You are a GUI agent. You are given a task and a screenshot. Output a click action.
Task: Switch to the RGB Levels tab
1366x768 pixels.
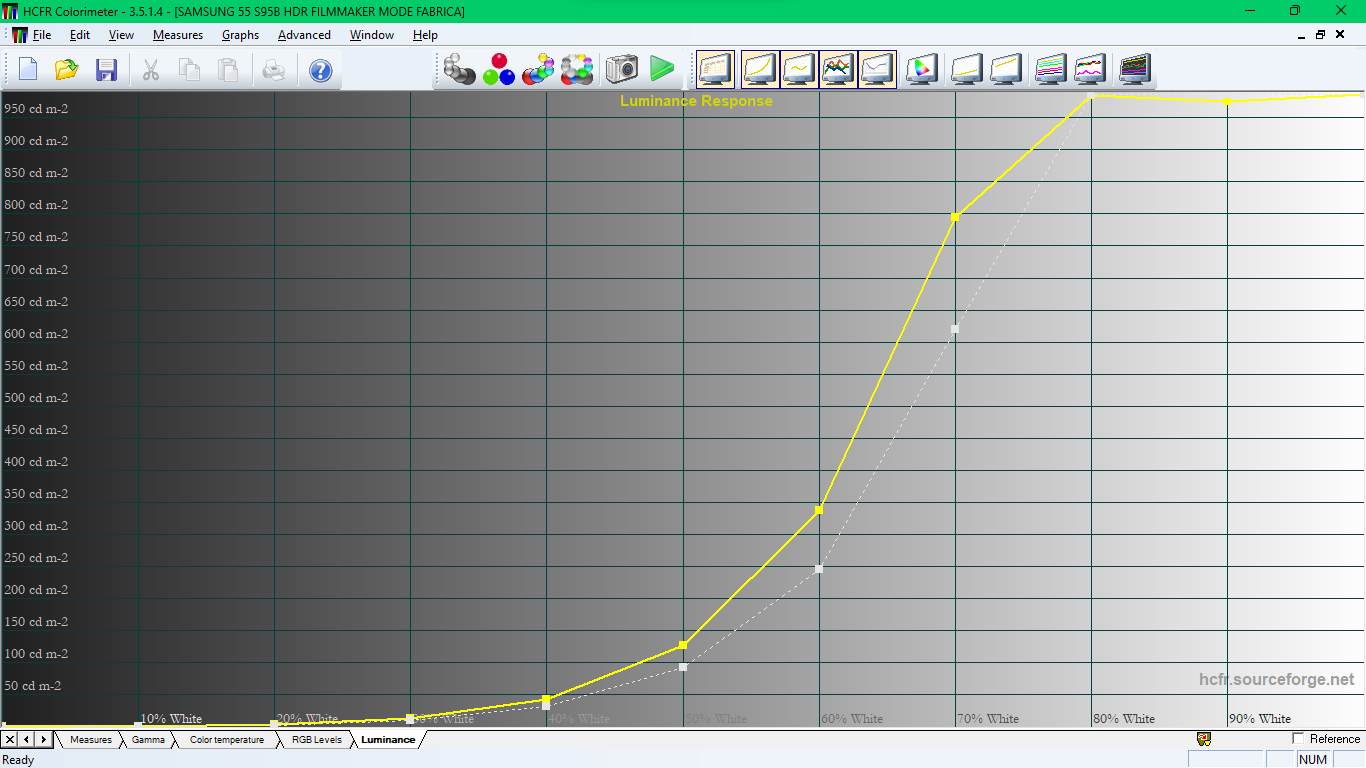pyautogui.click(x=316, y=740)
